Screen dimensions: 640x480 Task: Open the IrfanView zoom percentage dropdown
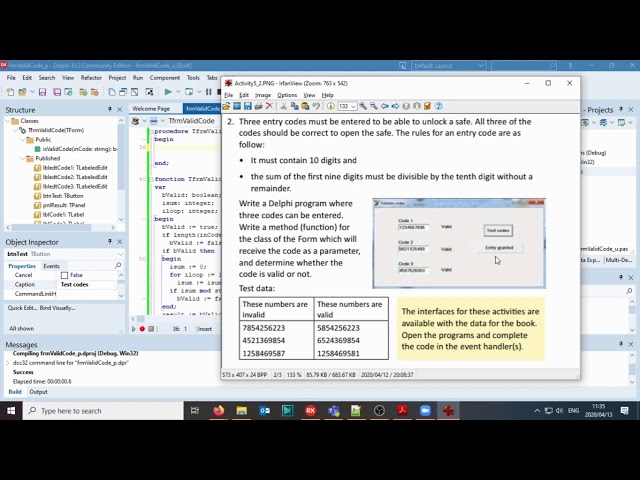(x=353, y=107)
